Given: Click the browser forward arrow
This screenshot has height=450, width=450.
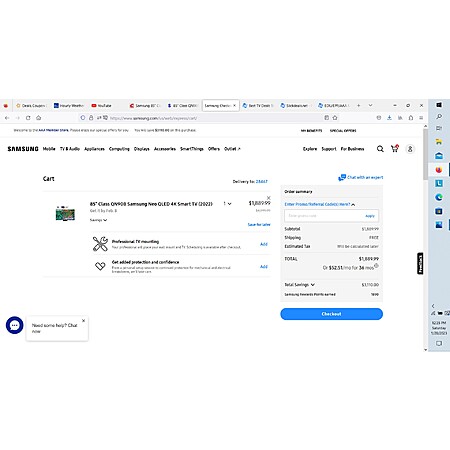Looking at the screenshot, I should pos(18,118).
